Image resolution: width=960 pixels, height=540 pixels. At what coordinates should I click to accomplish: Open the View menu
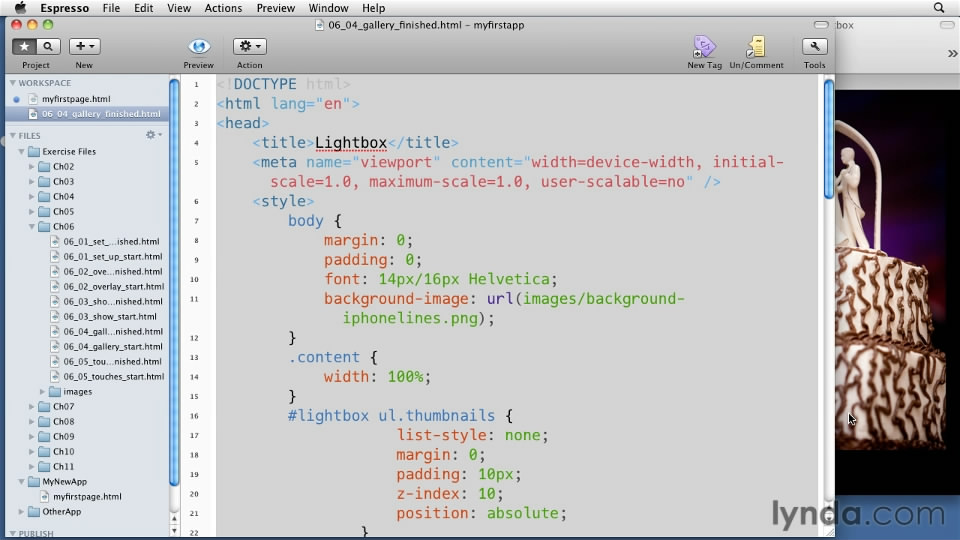(179, 8)
